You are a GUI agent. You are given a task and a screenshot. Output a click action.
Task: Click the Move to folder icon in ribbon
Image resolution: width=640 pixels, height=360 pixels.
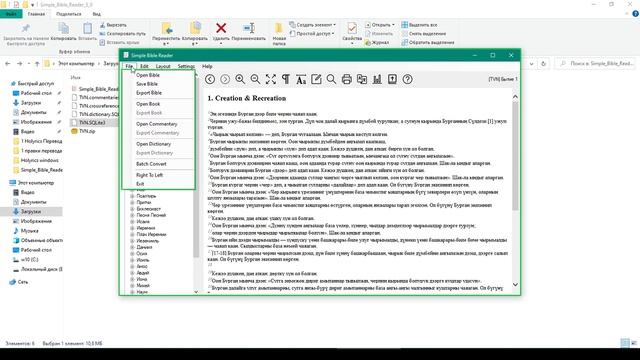point(166,28)
